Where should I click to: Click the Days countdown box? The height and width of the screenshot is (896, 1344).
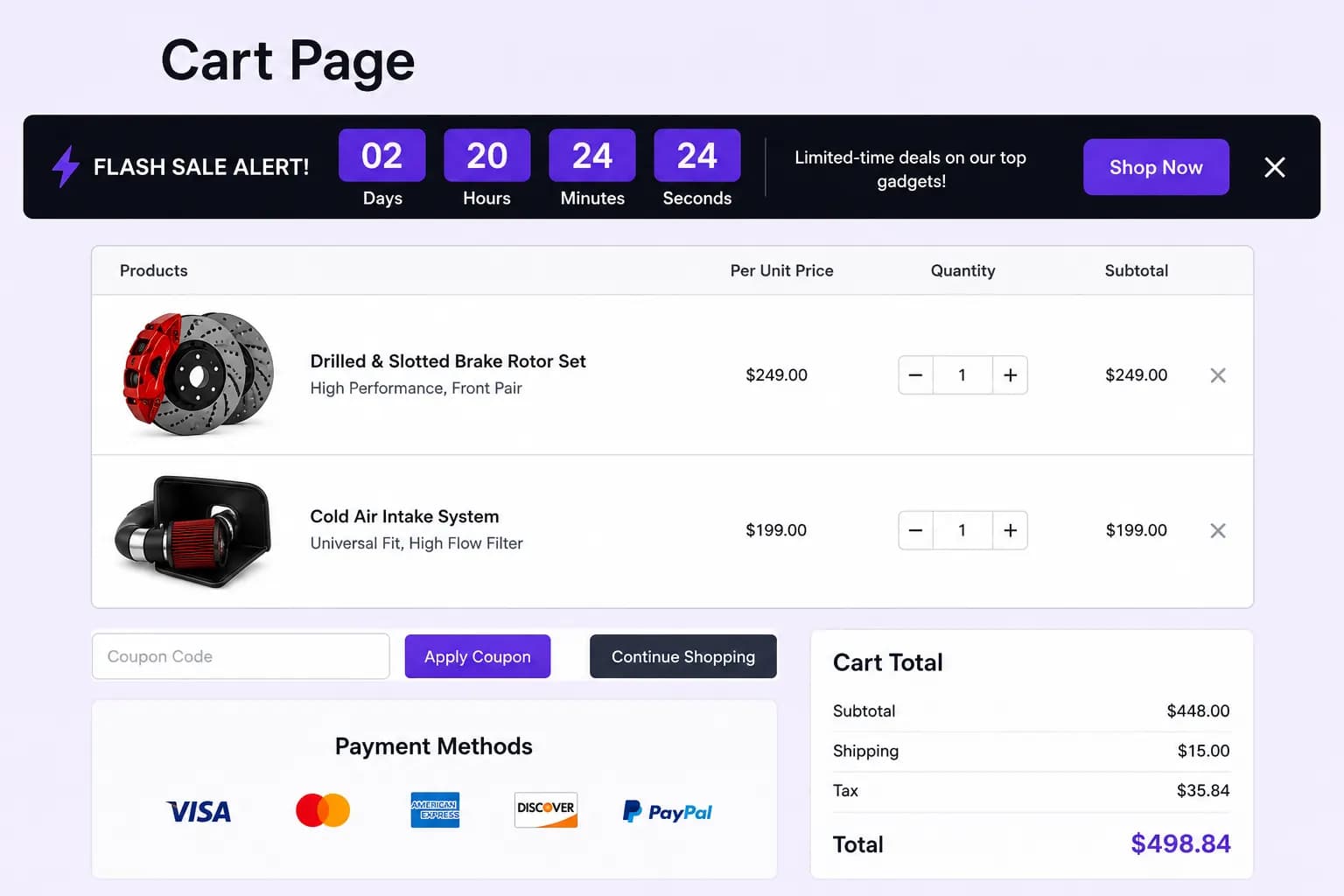coord(382,155)
